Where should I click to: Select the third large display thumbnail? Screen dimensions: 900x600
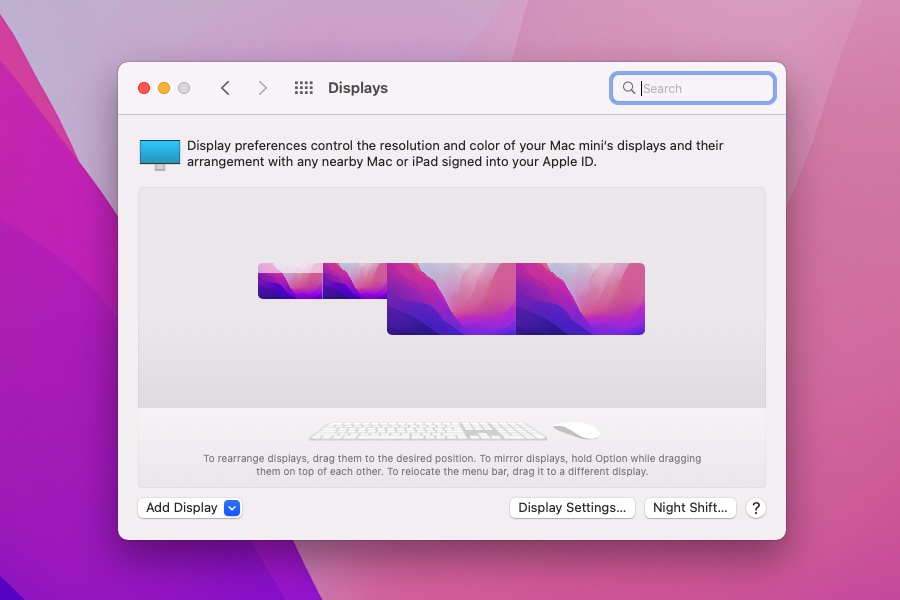point(451,299)
